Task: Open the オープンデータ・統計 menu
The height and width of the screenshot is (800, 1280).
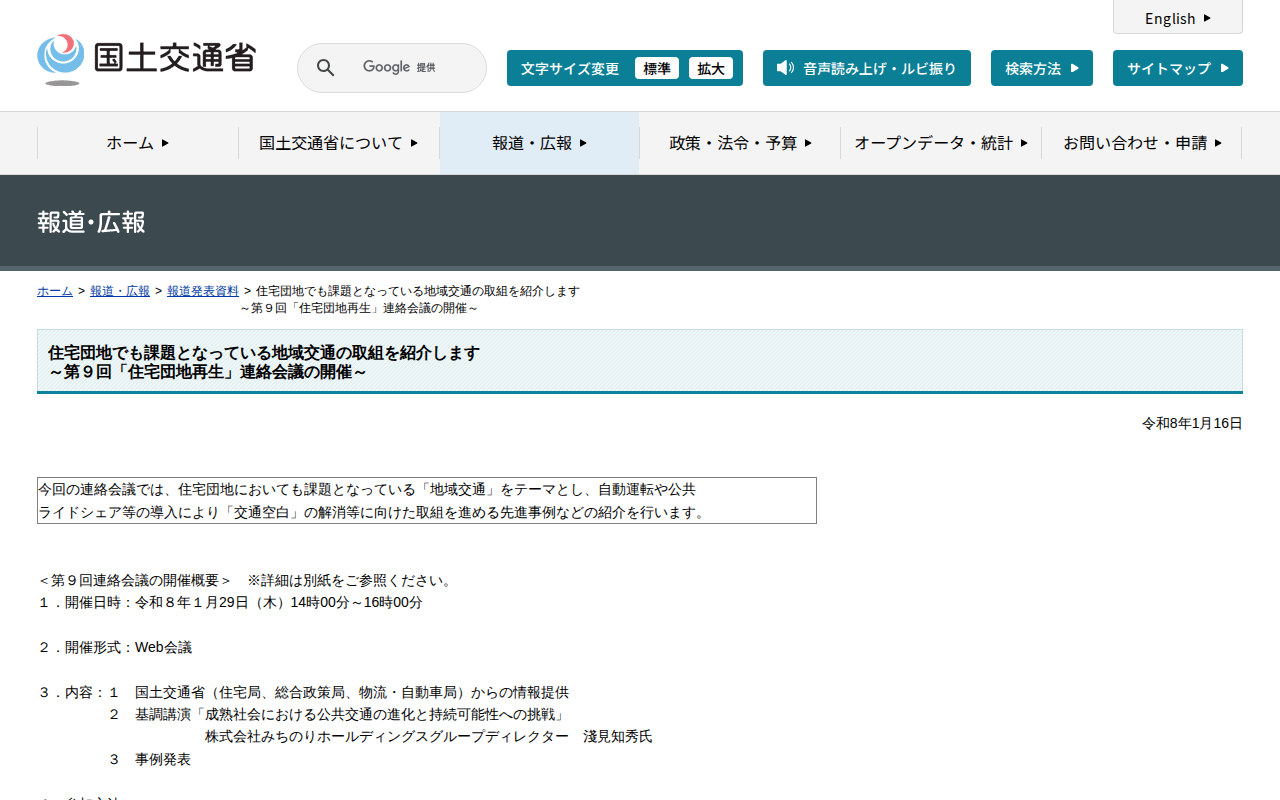Action: point(941,143)
